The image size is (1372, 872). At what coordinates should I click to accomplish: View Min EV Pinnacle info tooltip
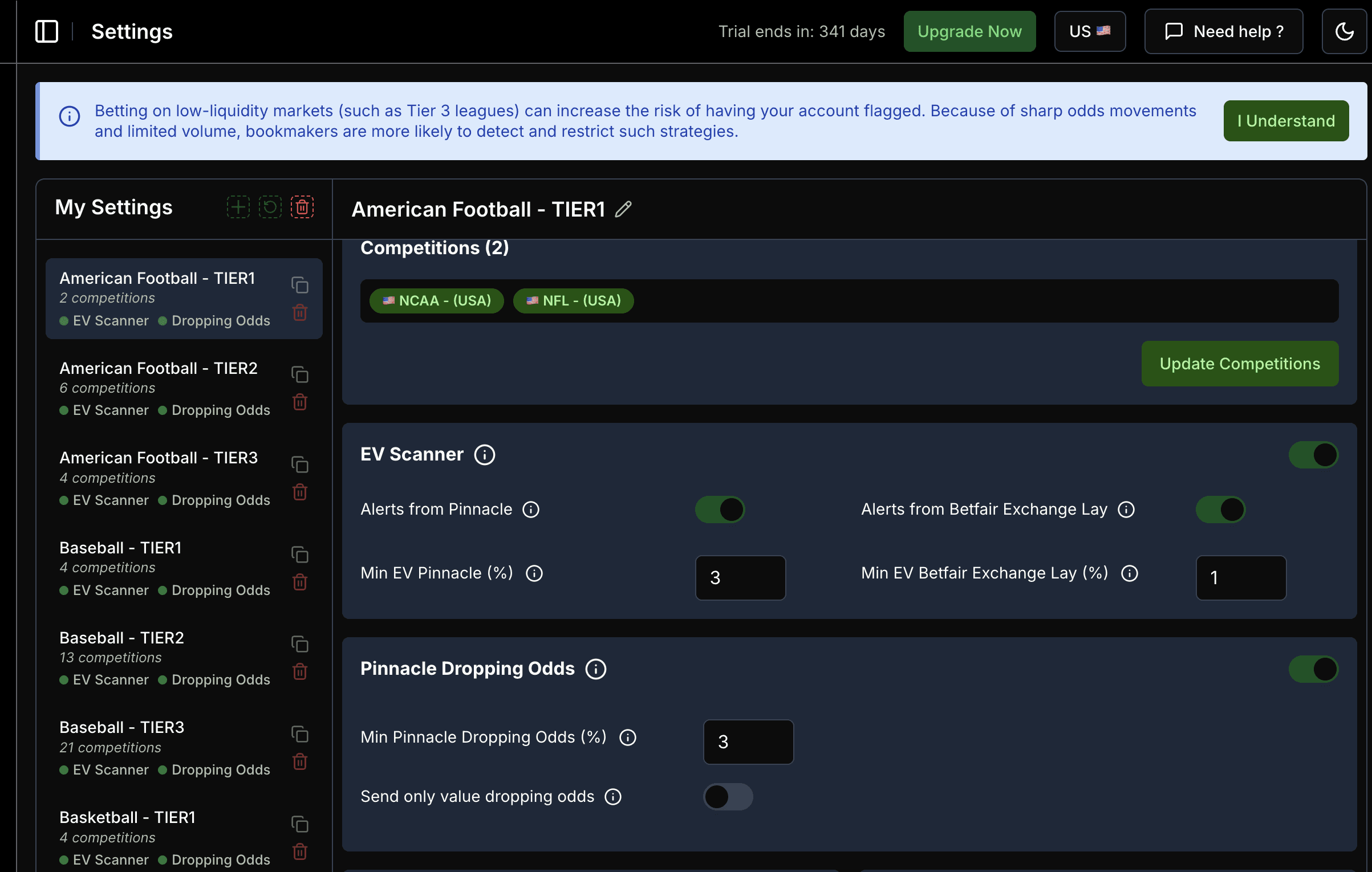tap(534, 573)
